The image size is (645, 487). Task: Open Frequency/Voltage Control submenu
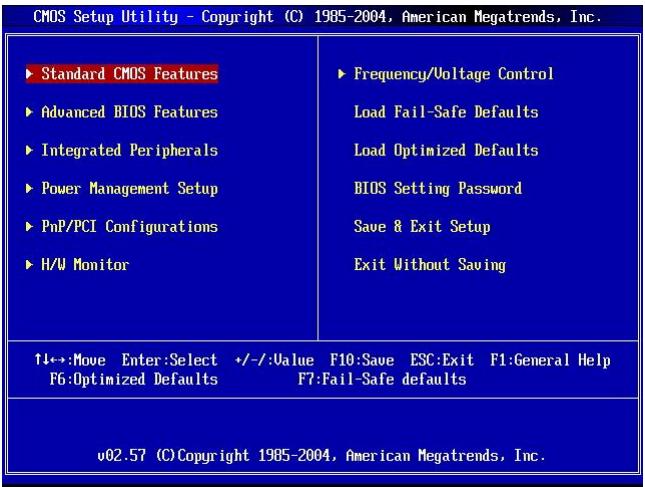point(453,74)
